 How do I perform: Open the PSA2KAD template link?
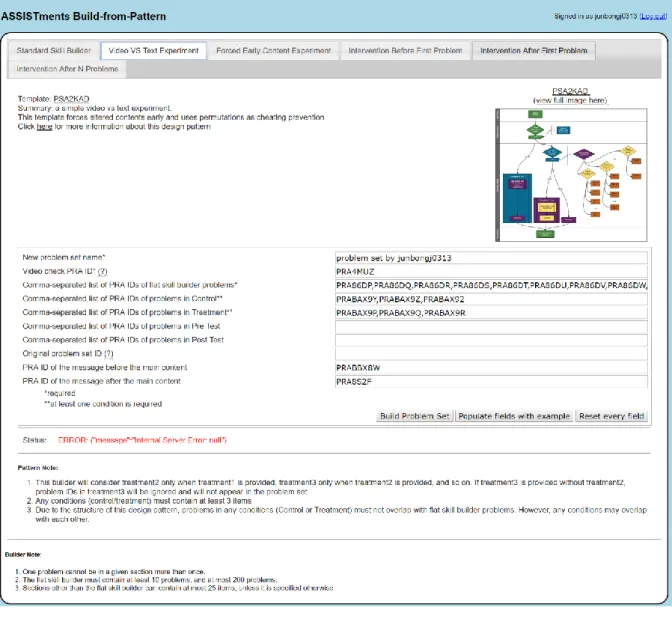pos(71,99)
